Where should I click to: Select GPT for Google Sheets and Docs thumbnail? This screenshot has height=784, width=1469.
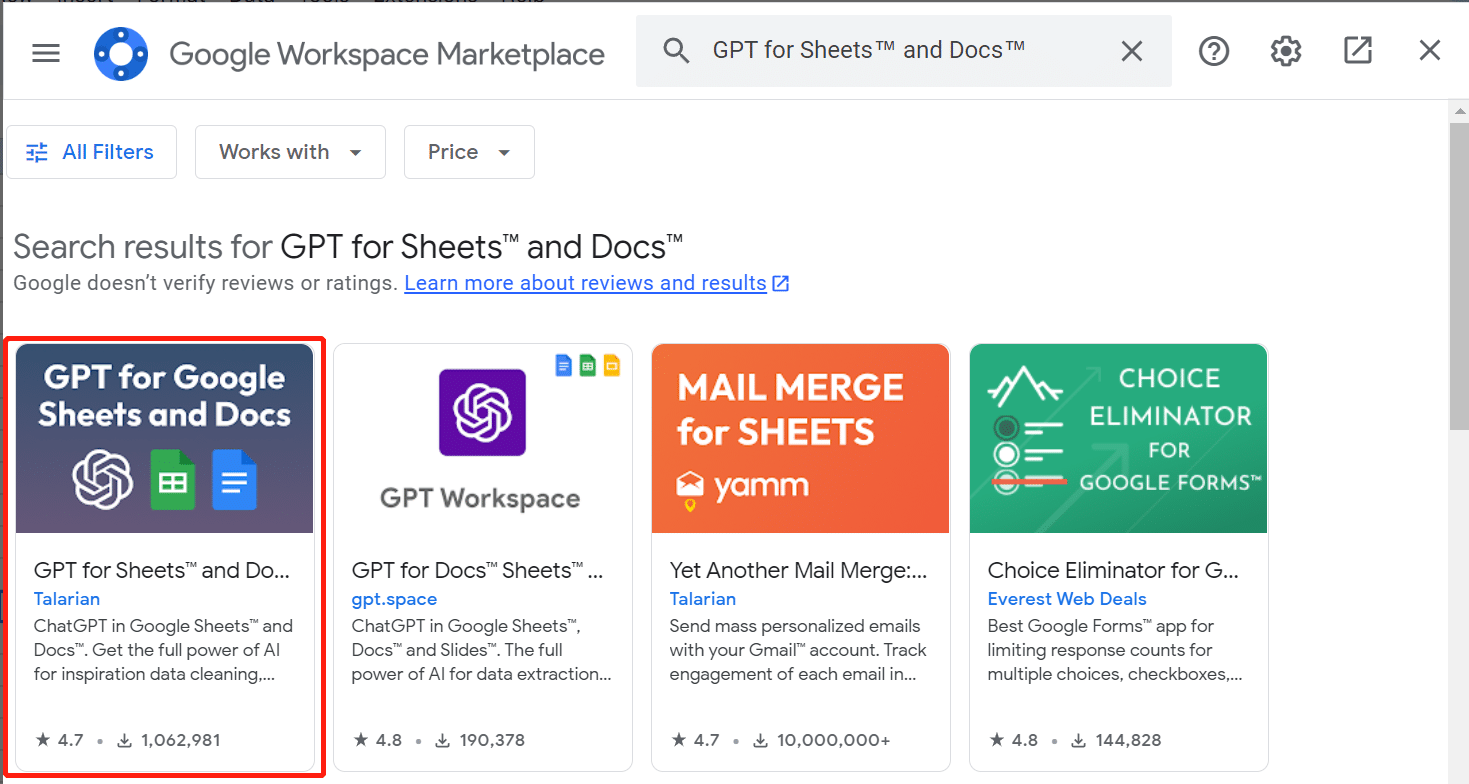point(165,438)
